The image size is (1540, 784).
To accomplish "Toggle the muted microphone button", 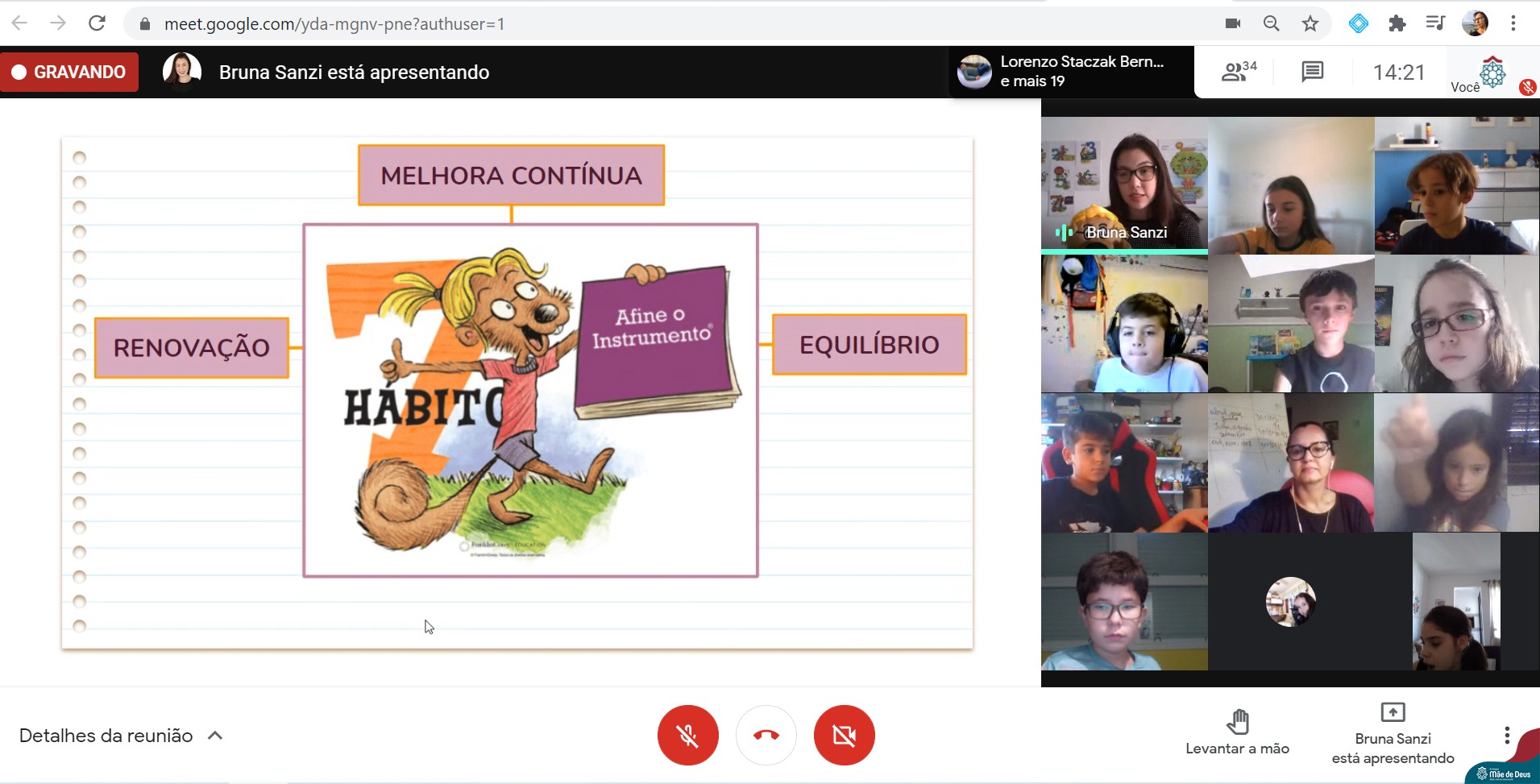I will tap(687, 735).
